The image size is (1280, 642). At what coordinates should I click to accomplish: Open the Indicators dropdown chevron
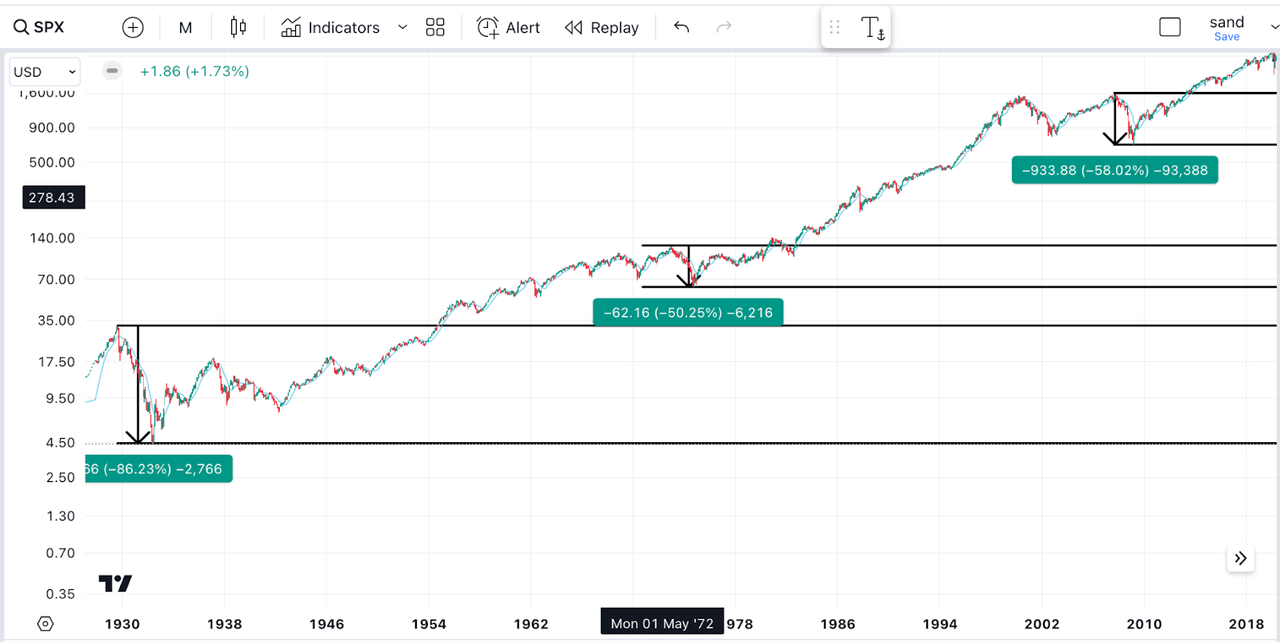(x=402, y=27)
